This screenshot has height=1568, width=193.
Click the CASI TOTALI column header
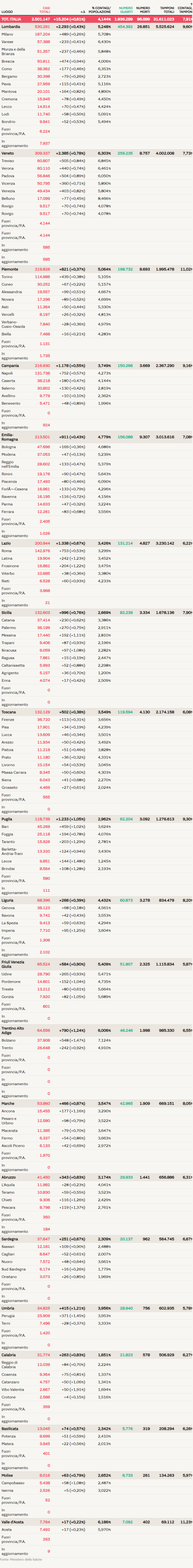(x=45, y=10)
